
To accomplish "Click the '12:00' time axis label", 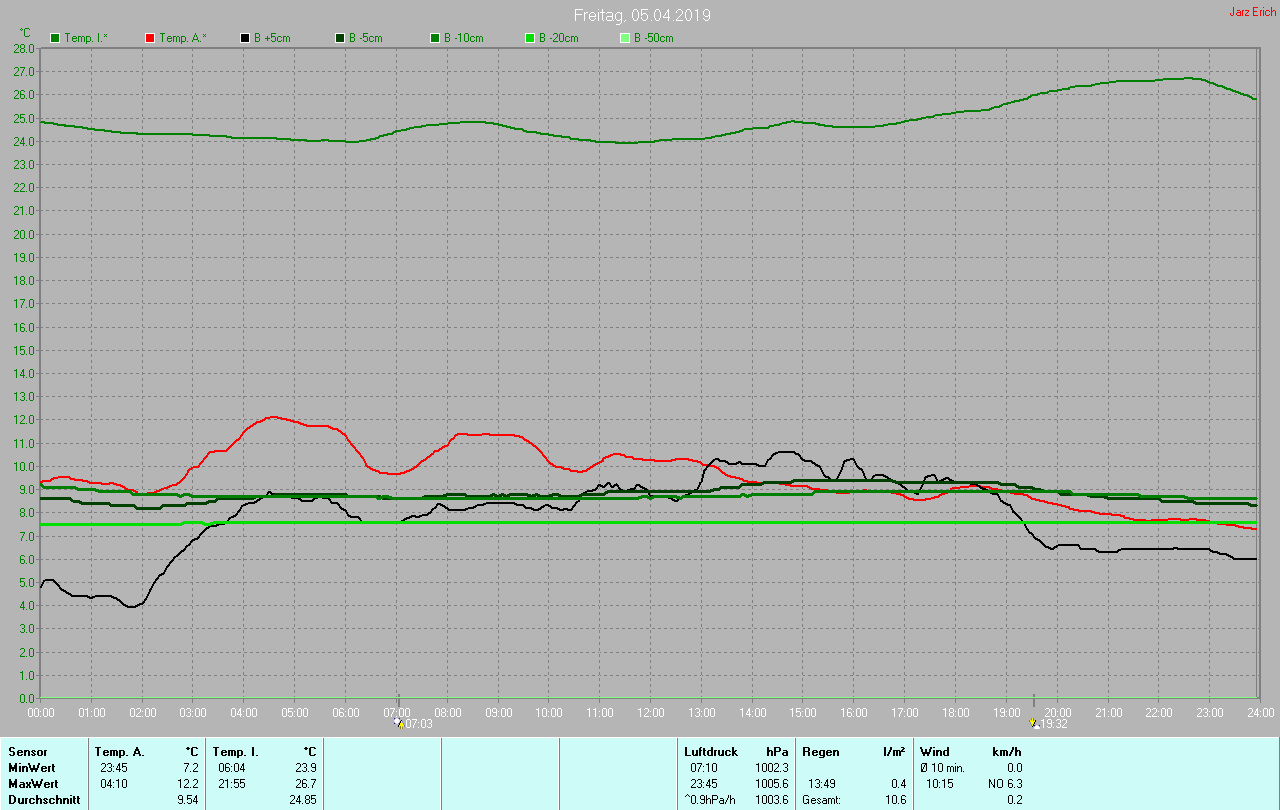I will 651,712.
